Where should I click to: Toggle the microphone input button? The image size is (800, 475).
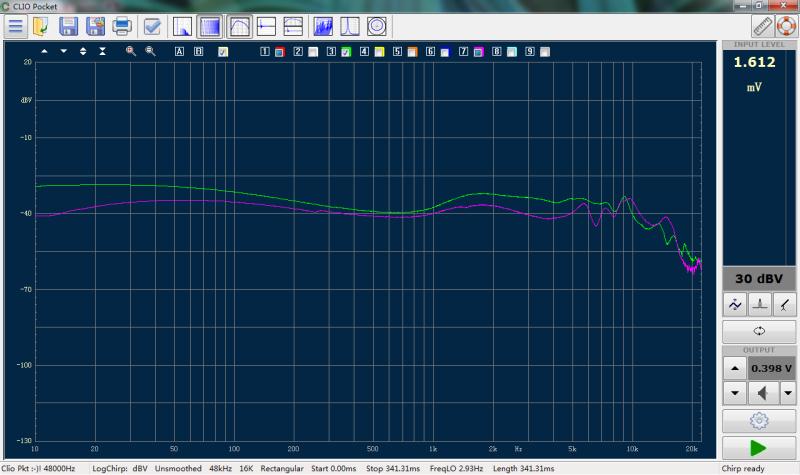click(x=760, y=305)
